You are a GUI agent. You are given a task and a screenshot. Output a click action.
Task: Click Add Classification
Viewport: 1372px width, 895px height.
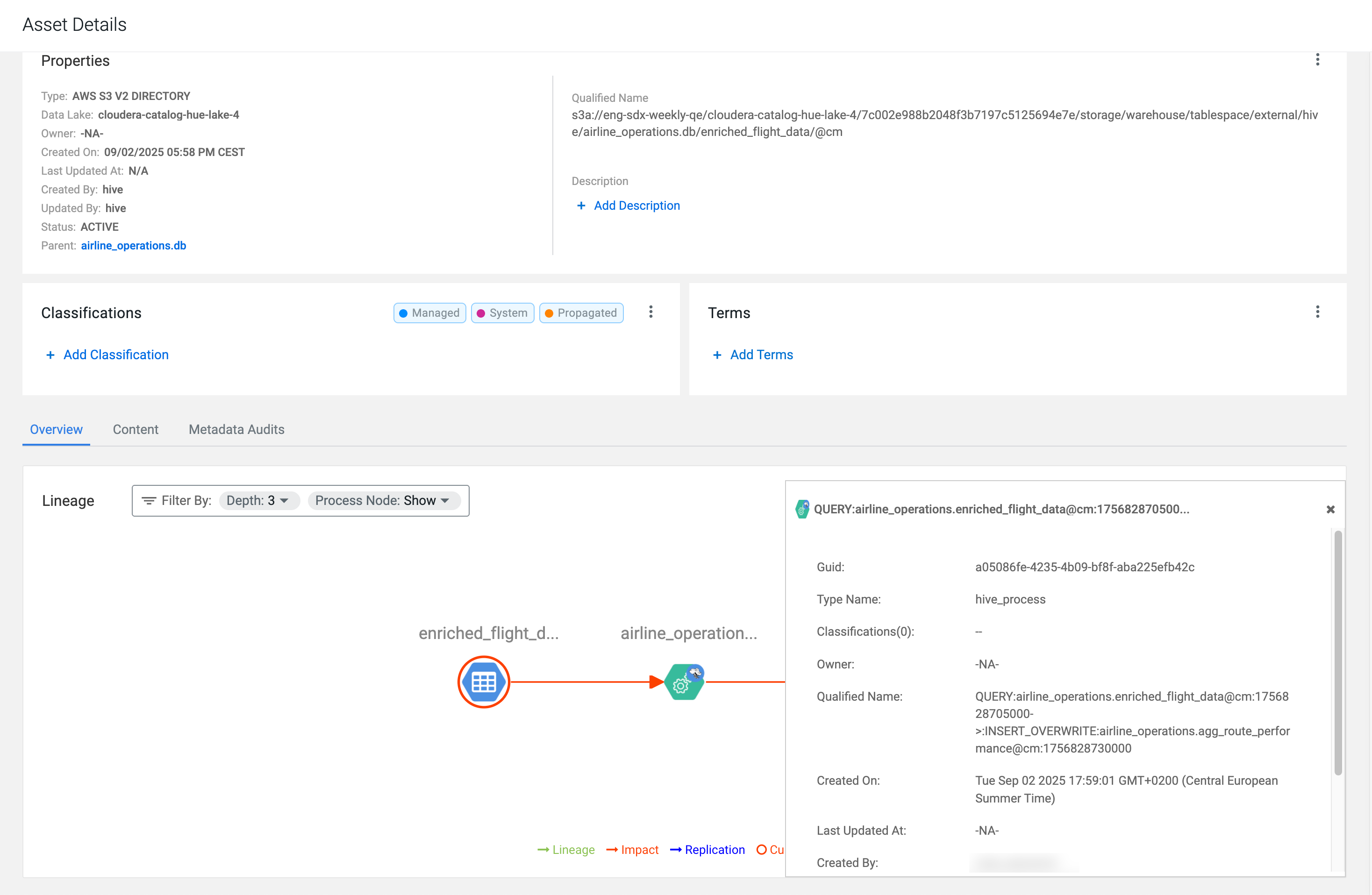pyautogui.click(x=115, y=355)
